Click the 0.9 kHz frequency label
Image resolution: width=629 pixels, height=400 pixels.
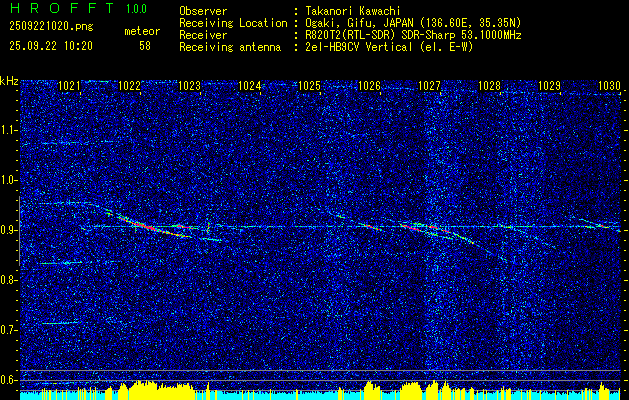click(10, 230)
